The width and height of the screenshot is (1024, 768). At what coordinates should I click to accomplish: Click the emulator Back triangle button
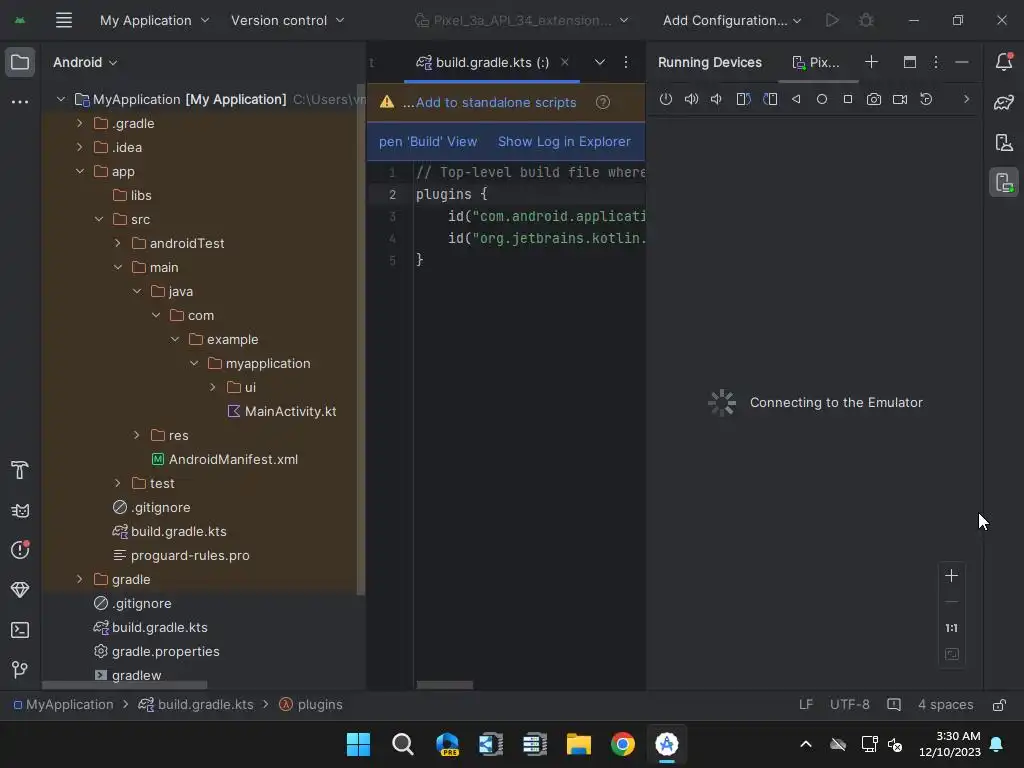pos(796,99)
